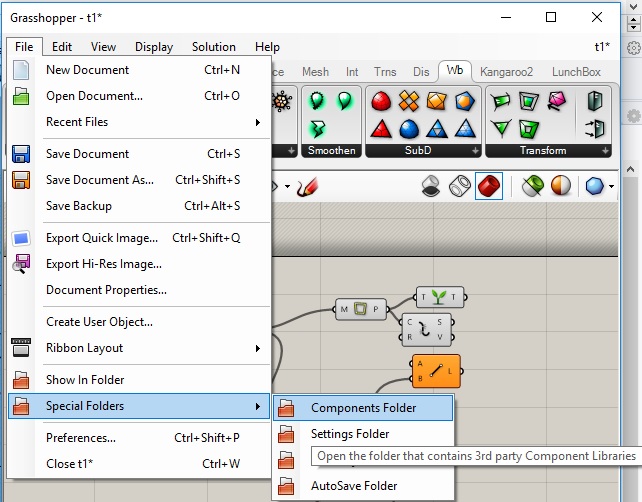Choose Create User Object menu entry

[x=139, y=322]
